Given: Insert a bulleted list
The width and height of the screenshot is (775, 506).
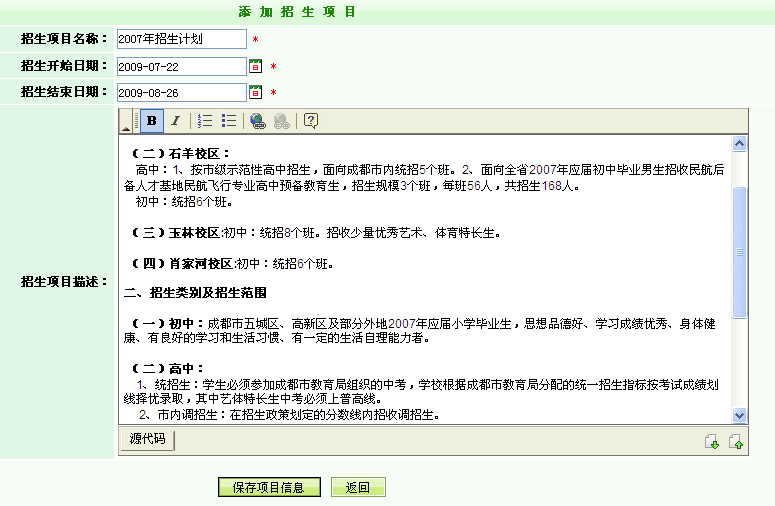Looking at the screenshot, I should tap(229, 121).
